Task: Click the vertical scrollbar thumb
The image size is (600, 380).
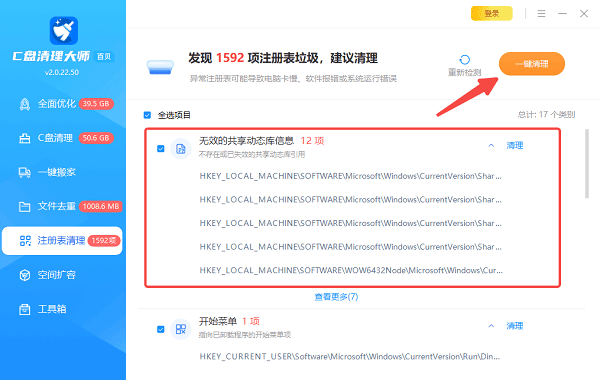Action: [x=587, y=163]
